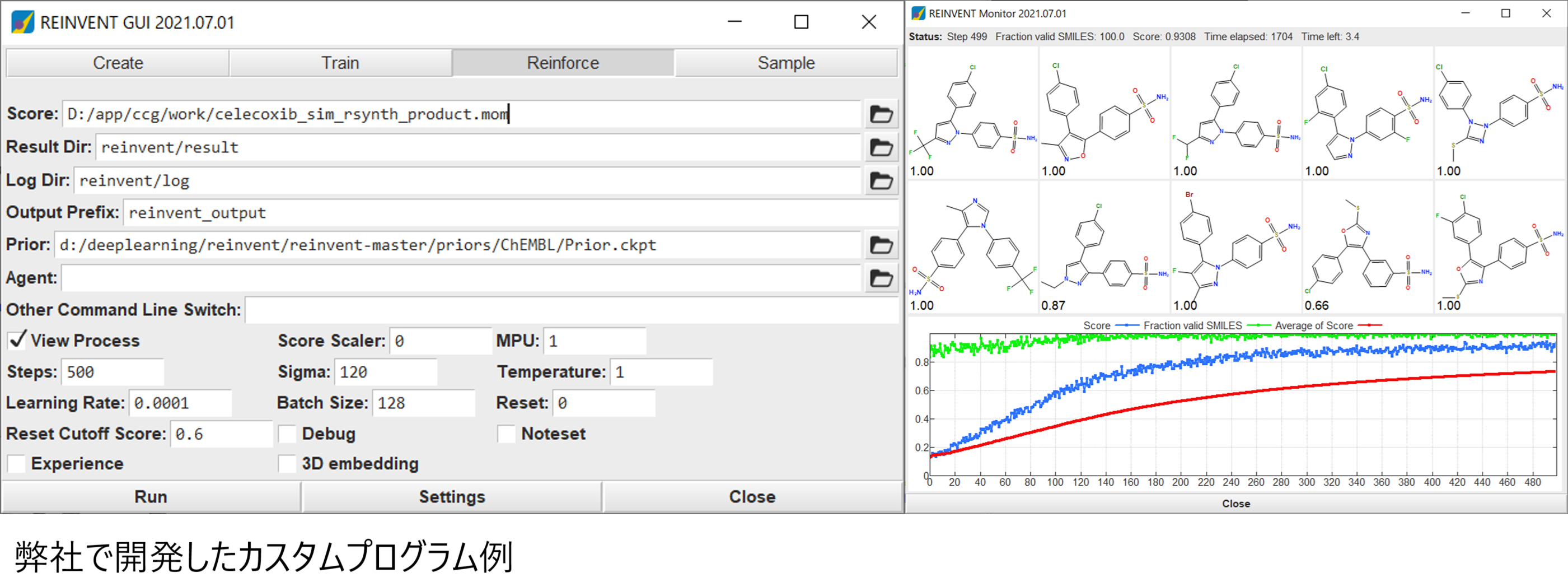The image size is (1568, 582).
Task: Select the 0.87 score molecule thumbnail
Action: [1104, 248]
